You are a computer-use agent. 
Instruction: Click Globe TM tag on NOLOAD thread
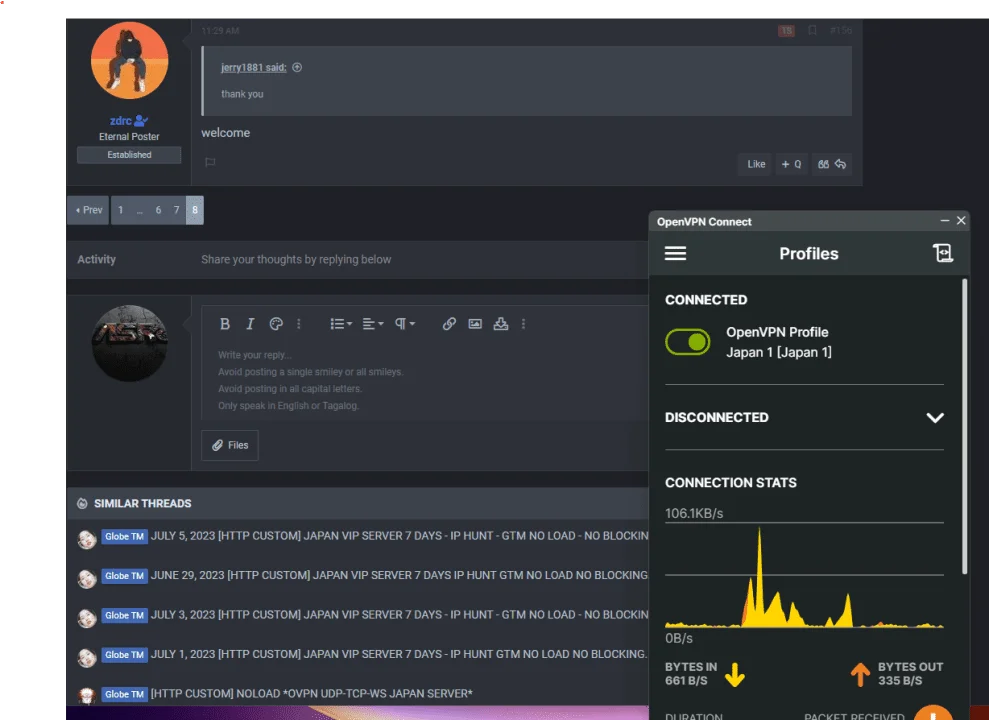tap(124, 694)
